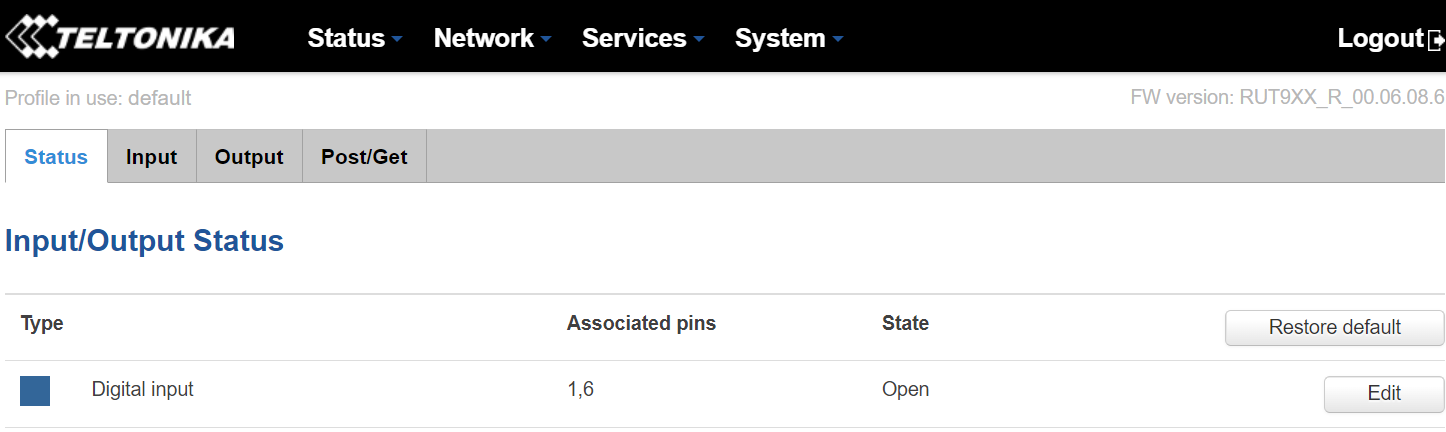Click the Input/Output Status heading

pyautogui.click(x=144, y=241)
